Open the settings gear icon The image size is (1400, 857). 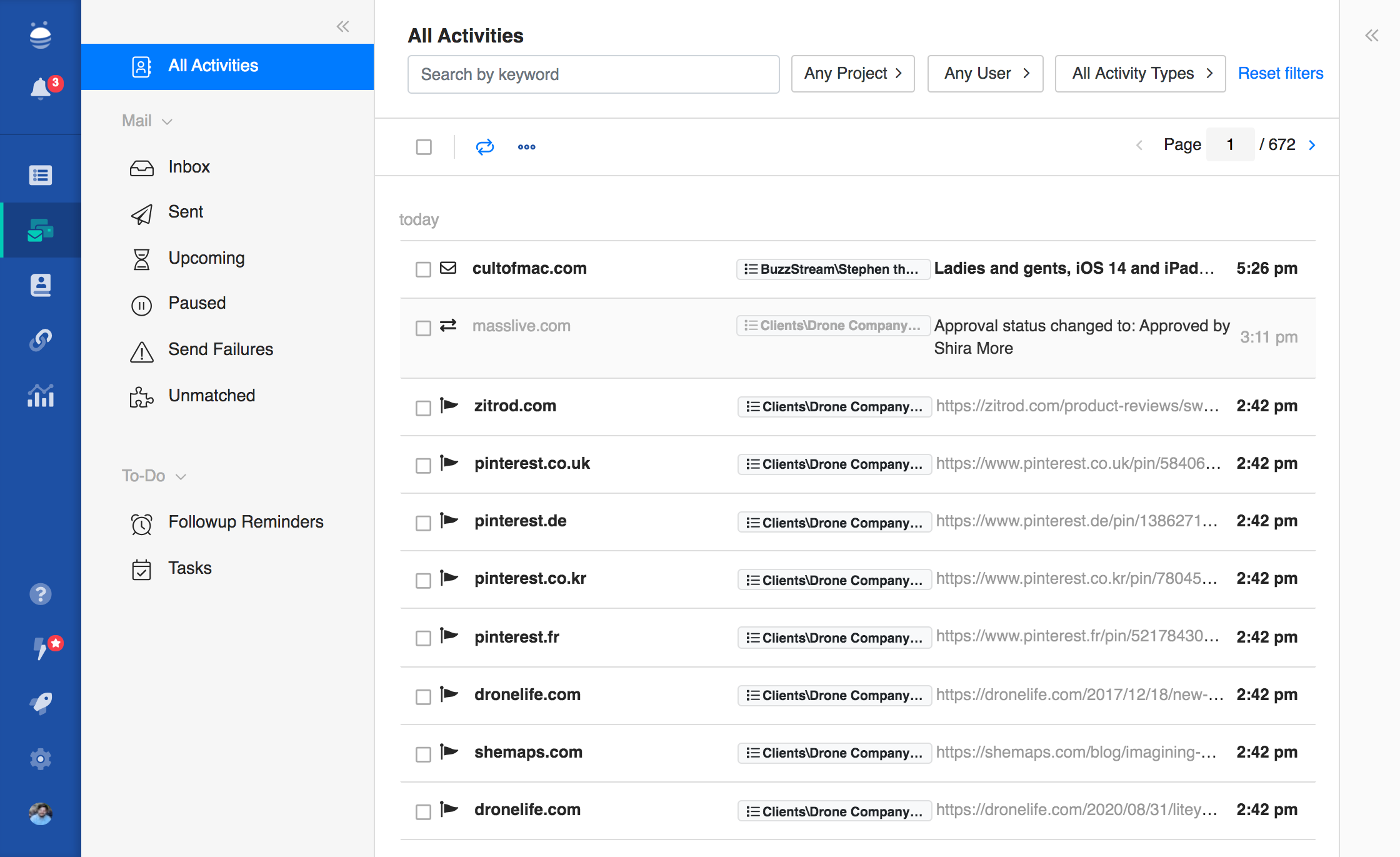tap(41, 759)
